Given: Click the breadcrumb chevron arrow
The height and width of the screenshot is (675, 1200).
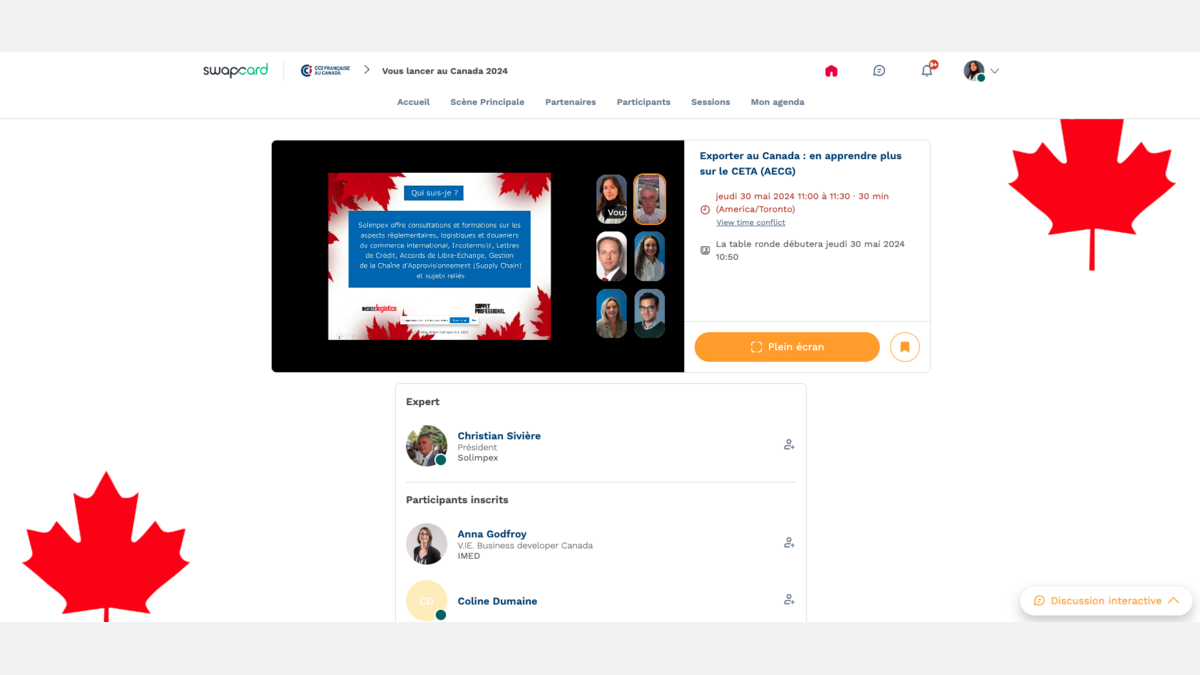Looking at the screenshot, I should point(367,70).
